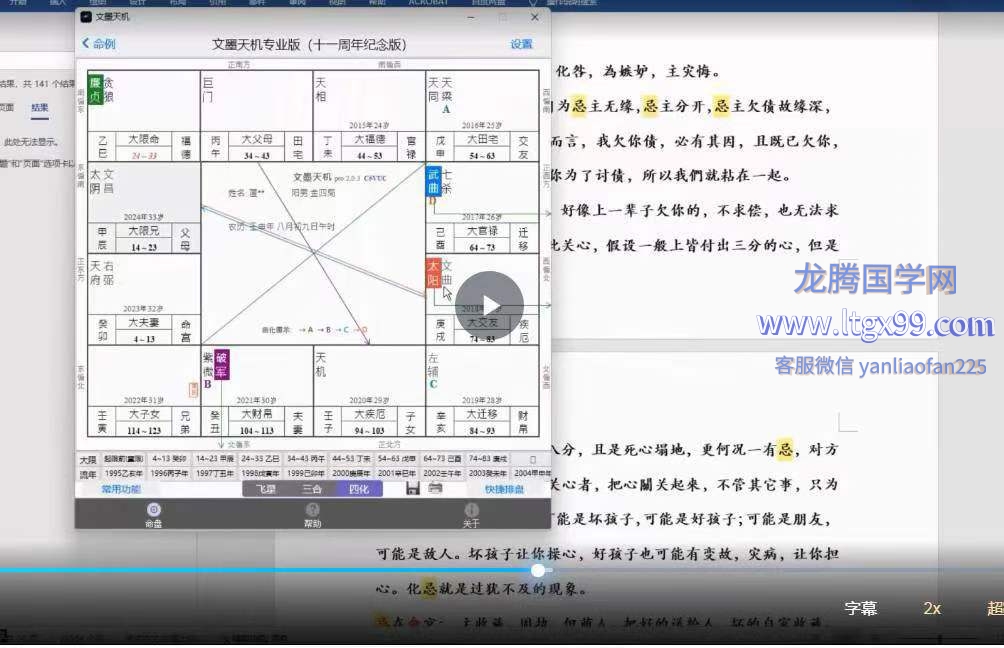
Task: Click the green 廉贞 star tag
Action: (95, 90)
